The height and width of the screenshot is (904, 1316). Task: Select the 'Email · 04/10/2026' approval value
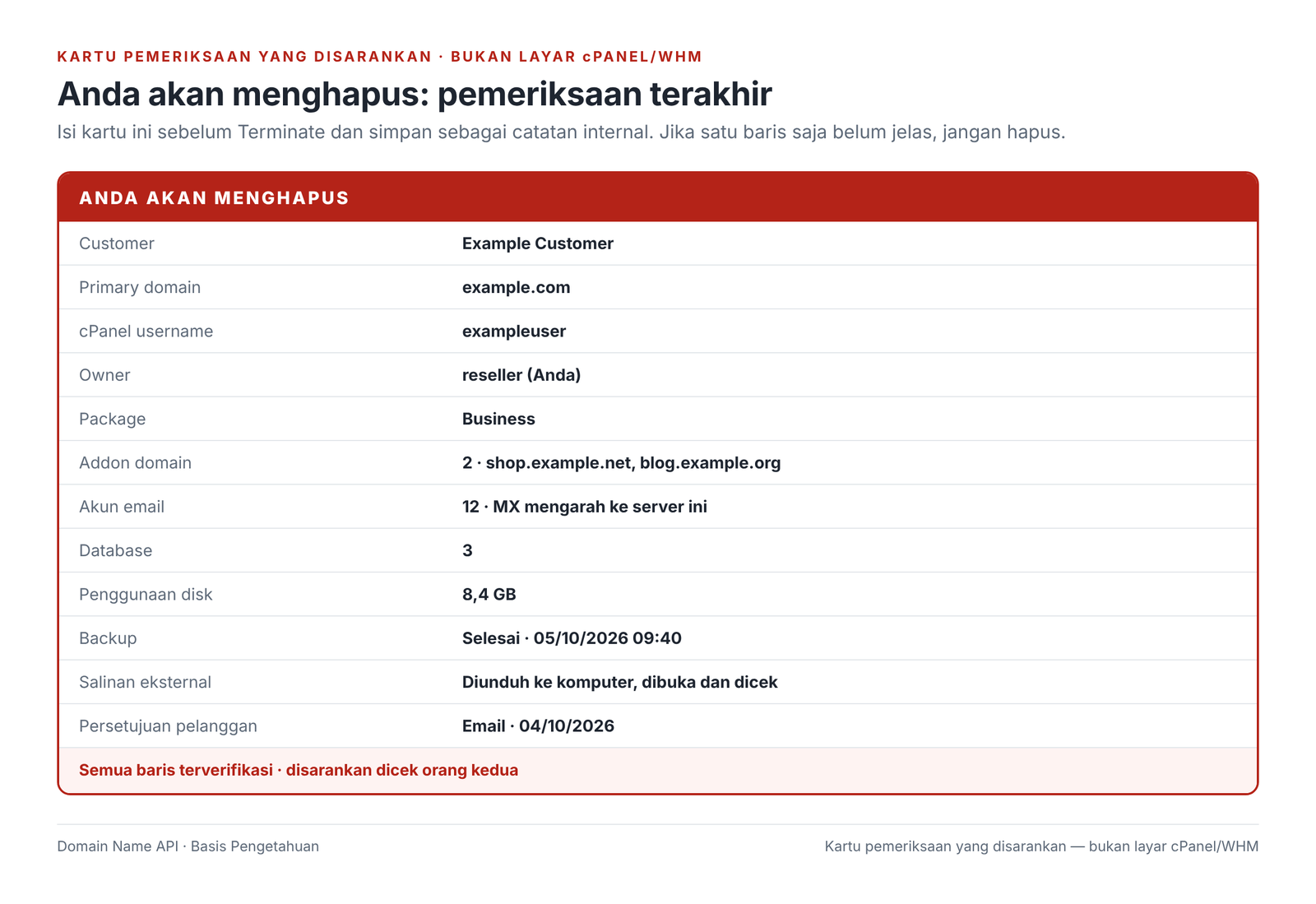click(x=538, y=726)
